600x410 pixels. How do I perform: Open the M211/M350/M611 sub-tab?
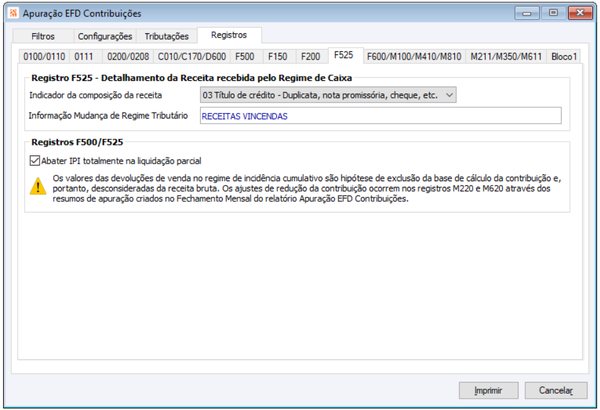coord(506,57)
